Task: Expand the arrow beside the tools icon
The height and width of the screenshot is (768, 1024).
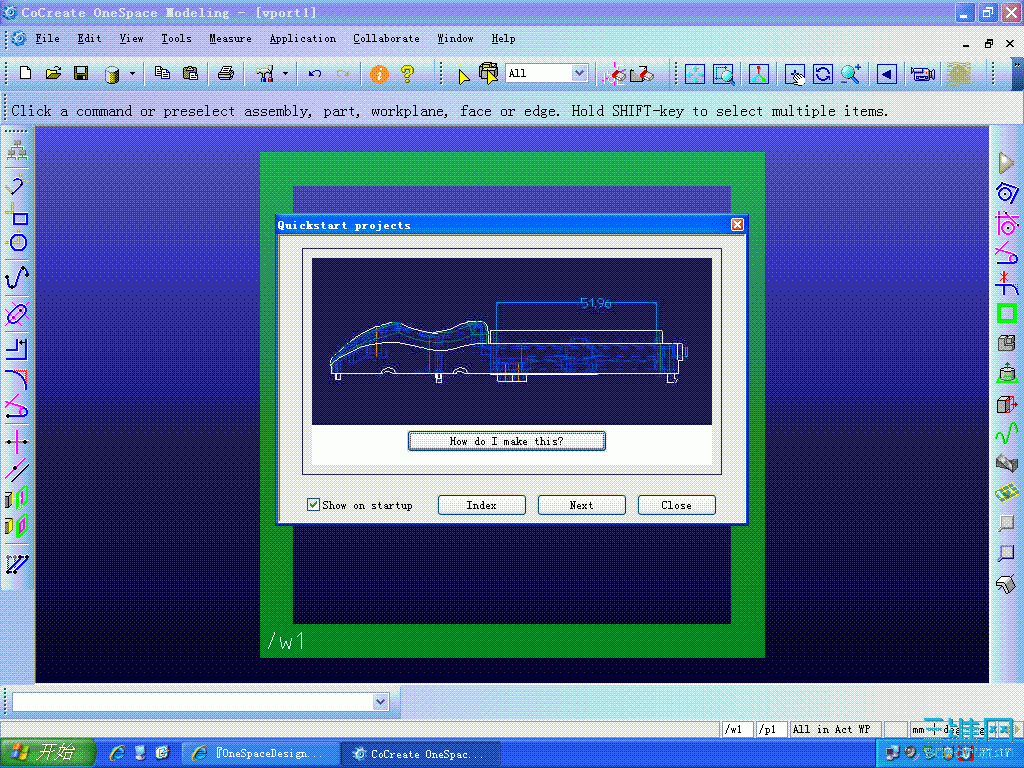Action: [x=285, y=74]
